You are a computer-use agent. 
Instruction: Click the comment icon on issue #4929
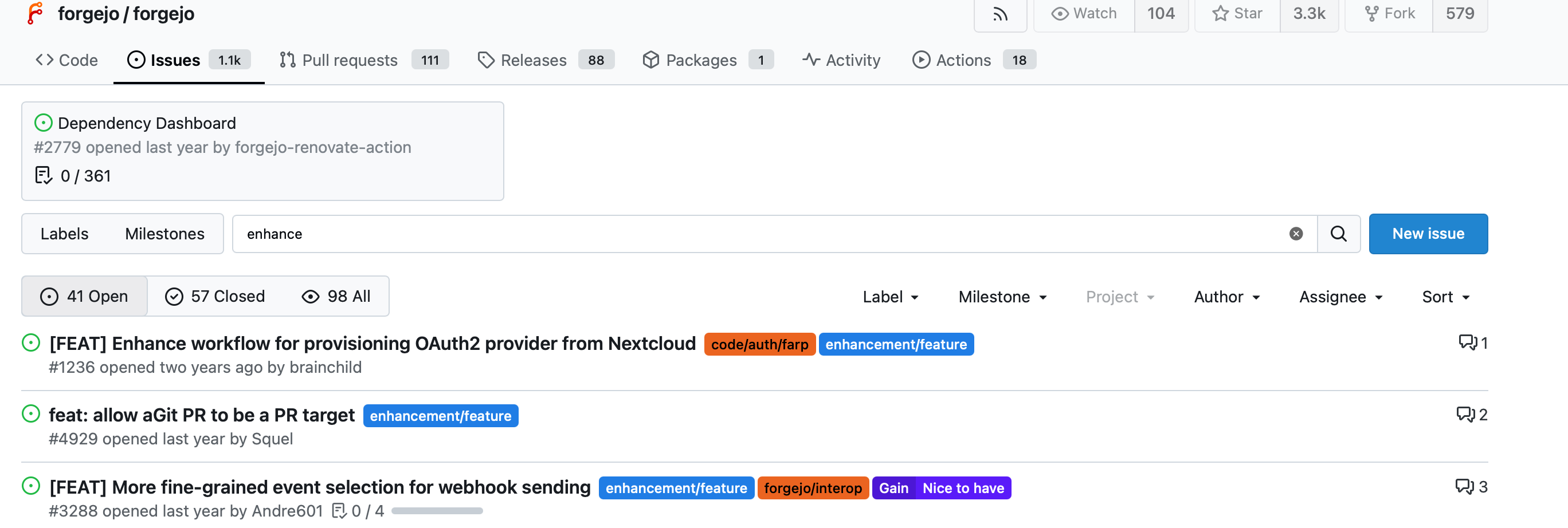1464,414
